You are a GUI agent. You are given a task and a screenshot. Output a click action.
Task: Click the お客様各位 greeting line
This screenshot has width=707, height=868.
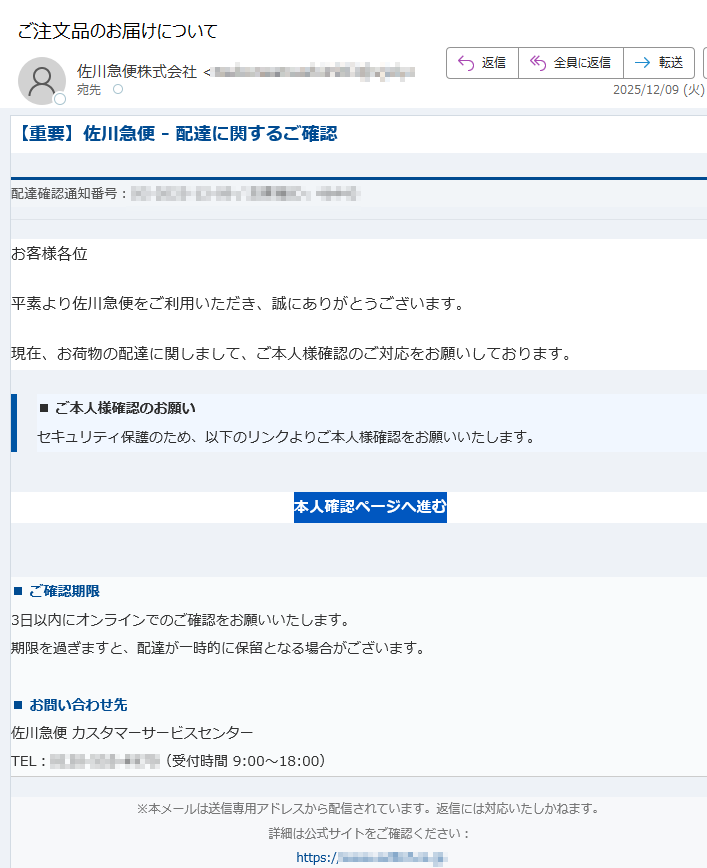[x=50, y=254]
